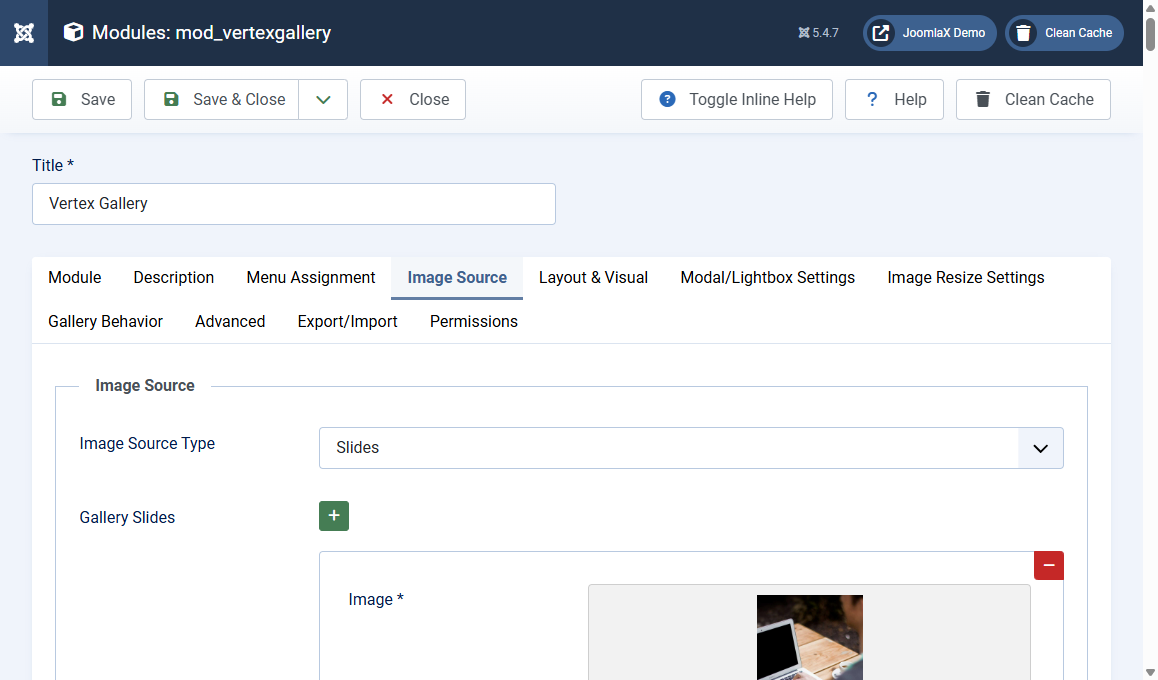Close the module editor
This screenshot has width=1158, height=680.
413,99
